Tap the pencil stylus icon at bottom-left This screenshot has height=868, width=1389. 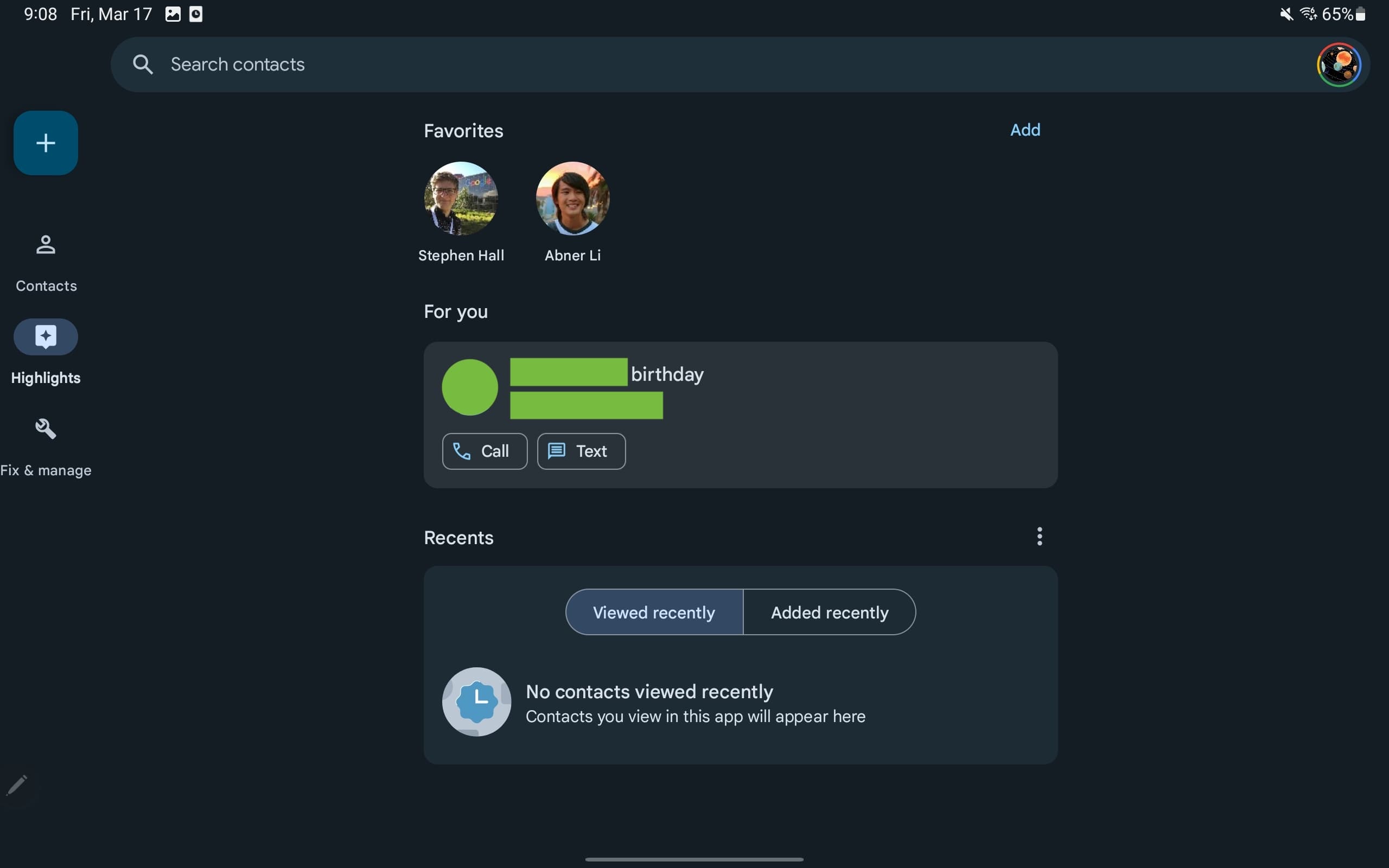(x=17, y=785)
